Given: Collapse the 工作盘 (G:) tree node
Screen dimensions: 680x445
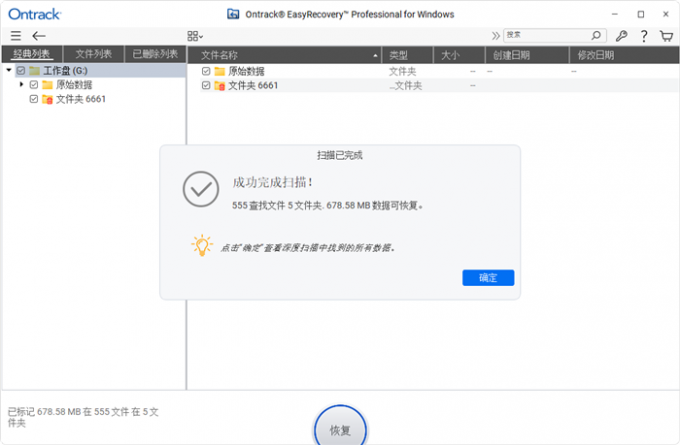Looking at the screenshot, I should (9, 70).
